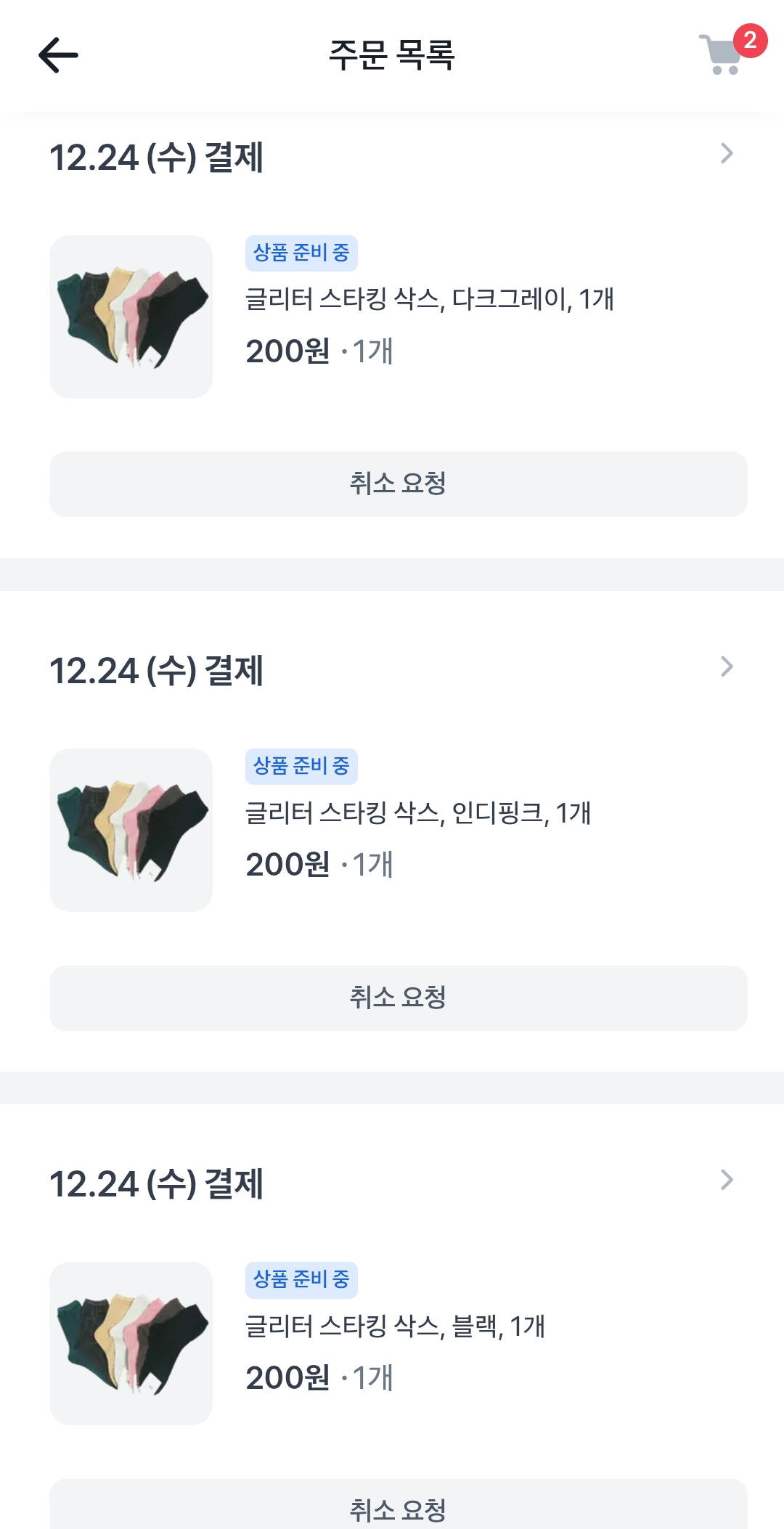Expand 블랙 order details chevron
The width and height of the screenshot is (784, 1529).
click(x=727, y=1180)
